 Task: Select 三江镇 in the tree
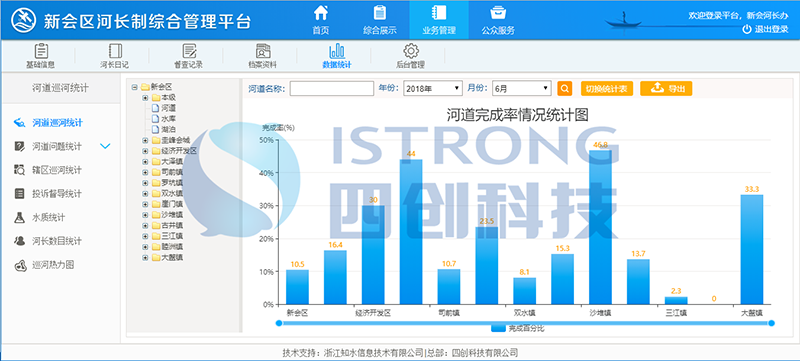(x=172, y=236)
